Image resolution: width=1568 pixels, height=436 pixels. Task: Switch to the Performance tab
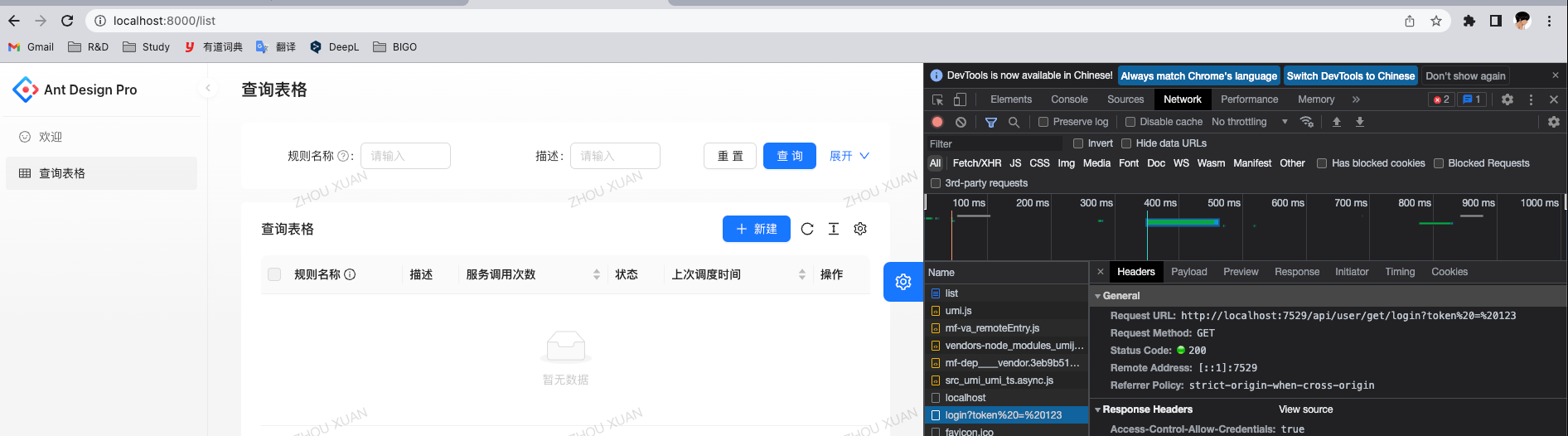(1249, 99)
